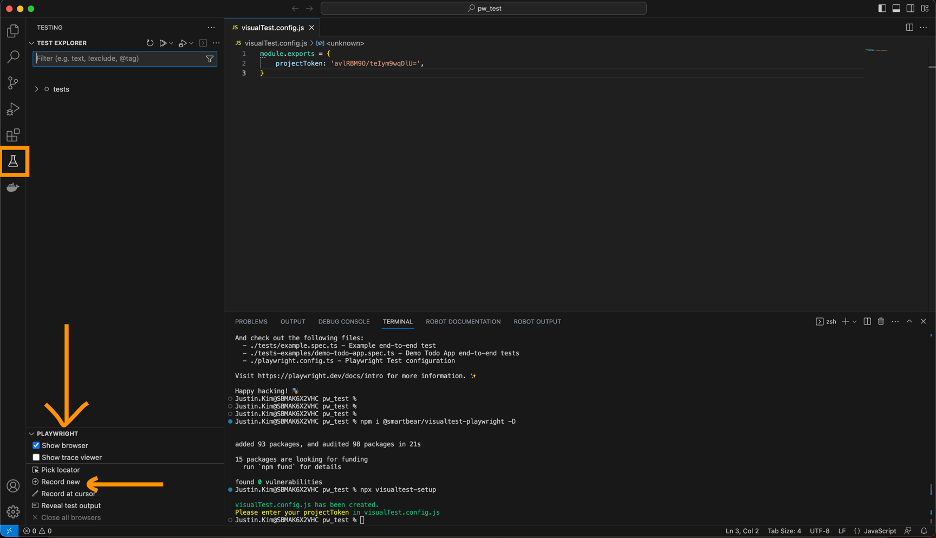Debug all tests in Test Explorer
Image resolution: width=936 pixels, height=538 pixels.
coord(183,43)
